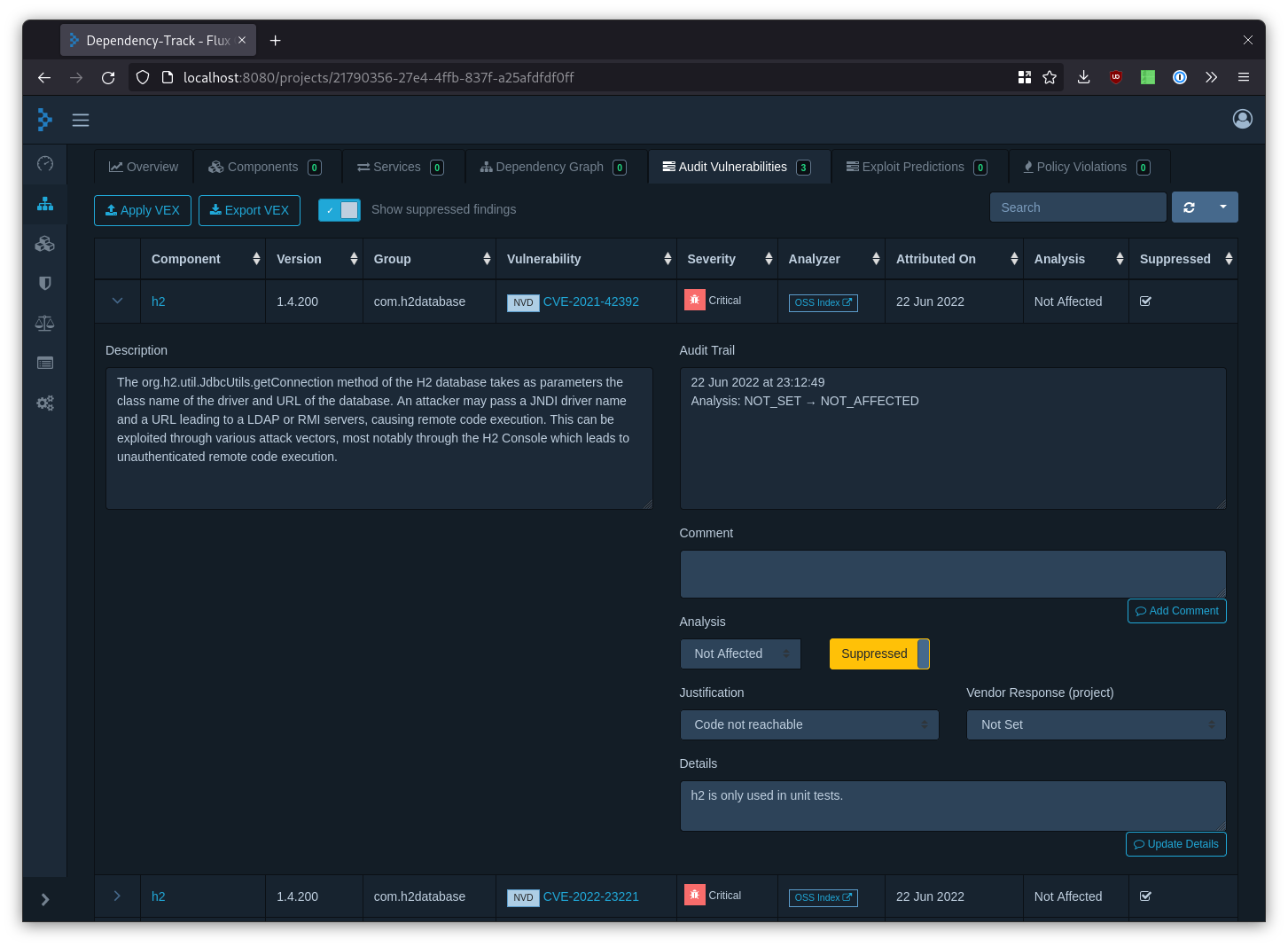Sort the table by Component column

pos(202,259)
